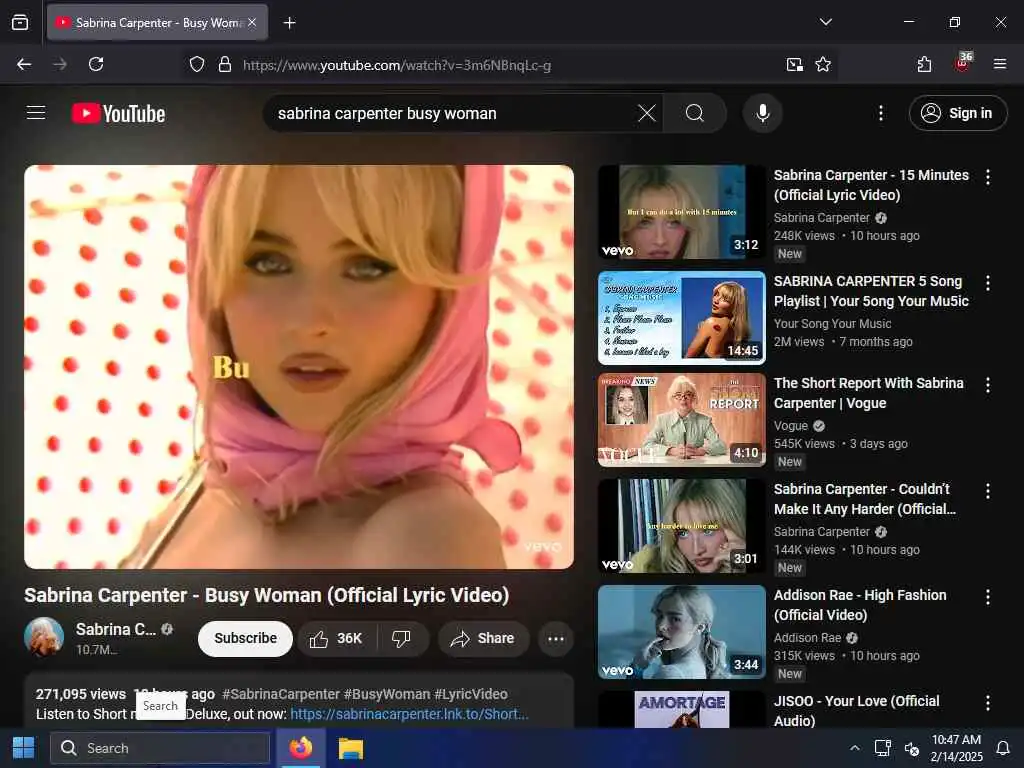Open Couldn't Make It Any Harder thumbnail
The image size is (1024, 768).
point(682,526)
